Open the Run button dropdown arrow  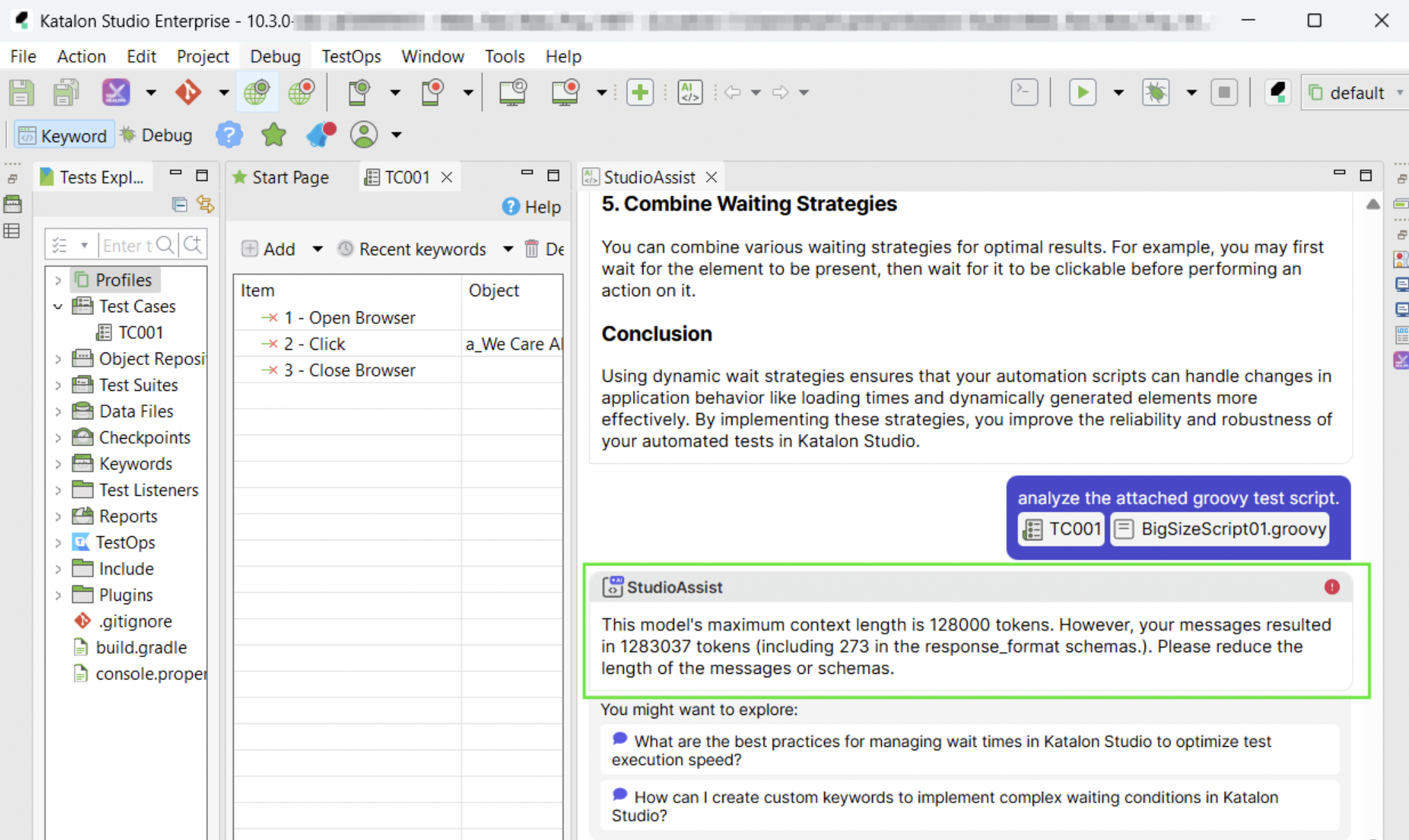click(1118, 92)
